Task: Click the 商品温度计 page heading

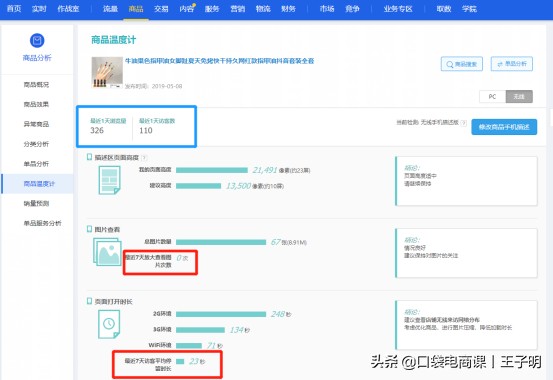Action: point(114,40)
